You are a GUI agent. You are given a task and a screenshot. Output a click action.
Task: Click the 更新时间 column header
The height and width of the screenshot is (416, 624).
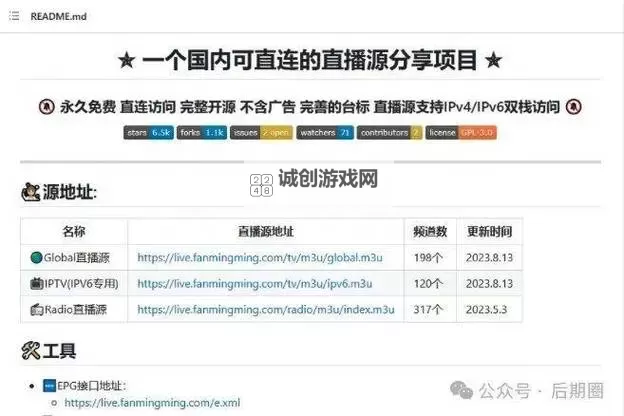tap(489, 231)
